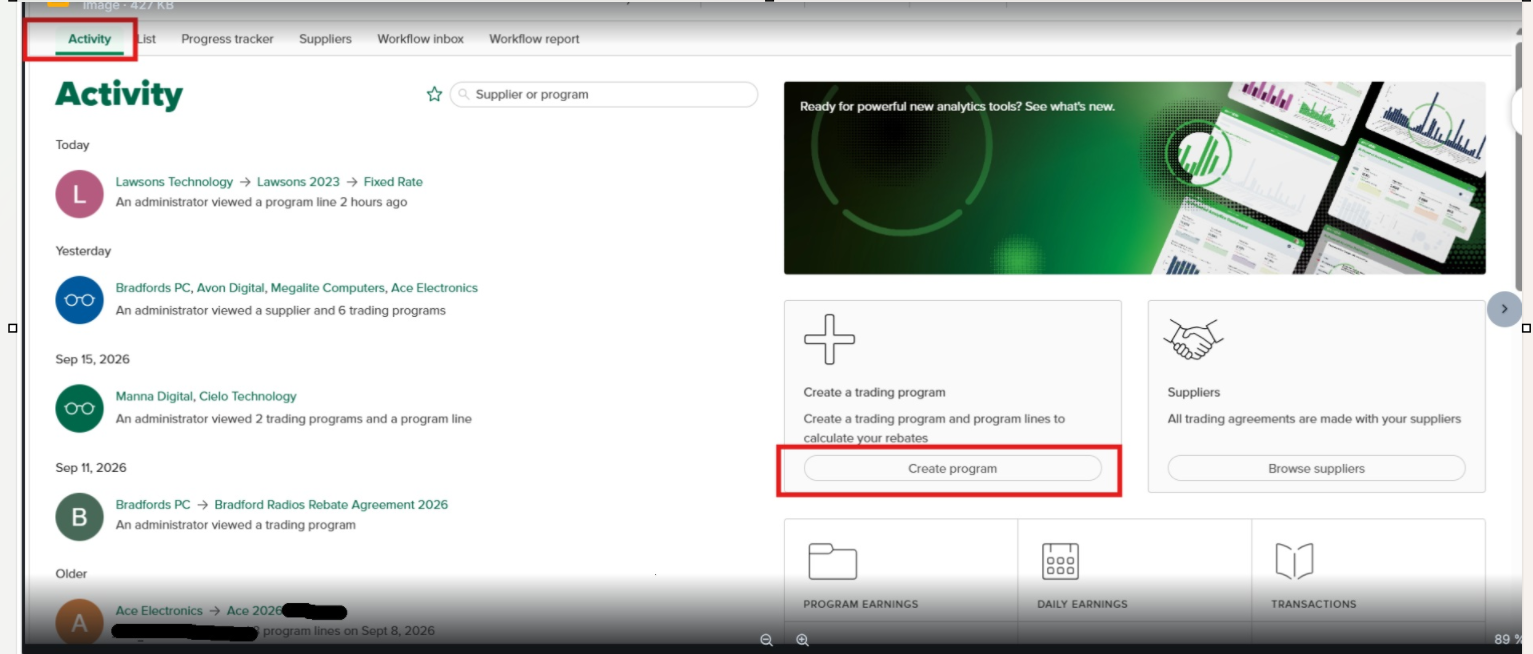Click the Create program button

click(x=952, y=468)
